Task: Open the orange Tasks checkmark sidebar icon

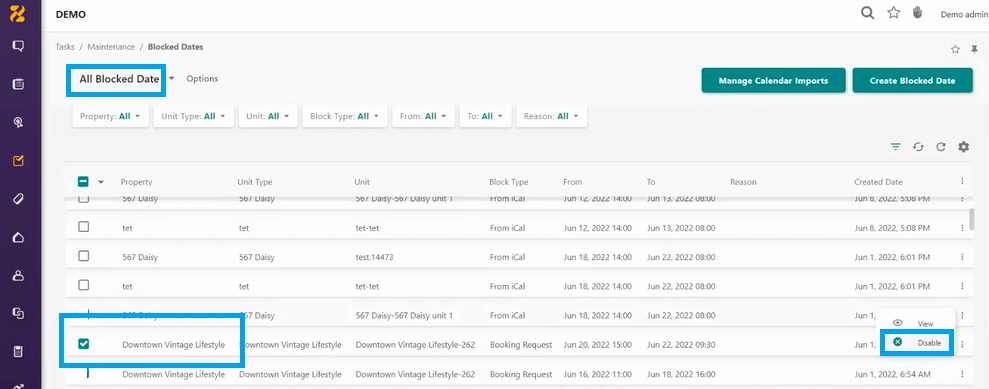Action: (18, 161)
